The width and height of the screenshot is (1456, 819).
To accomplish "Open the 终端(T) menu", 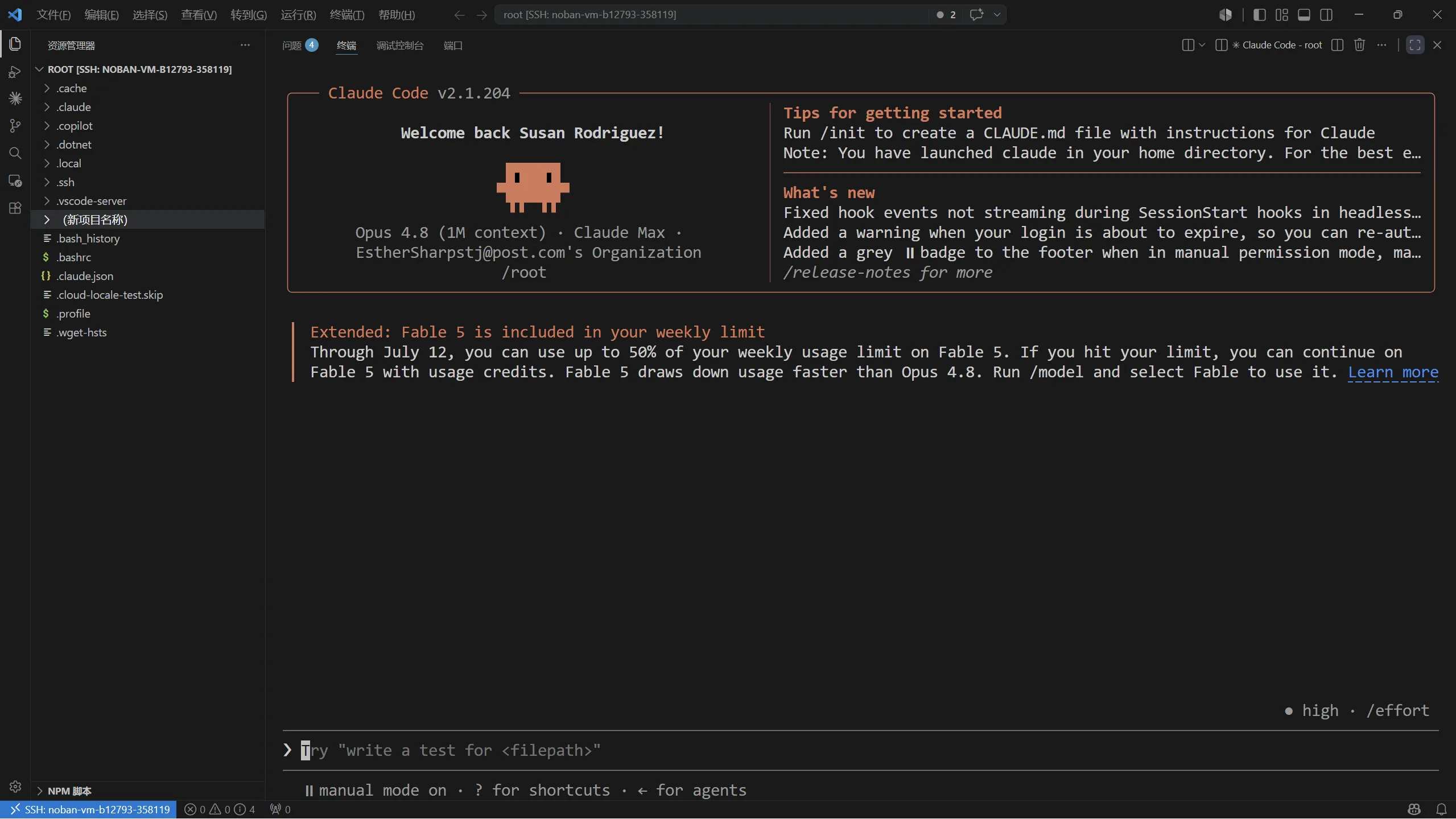I will point(347,15).
